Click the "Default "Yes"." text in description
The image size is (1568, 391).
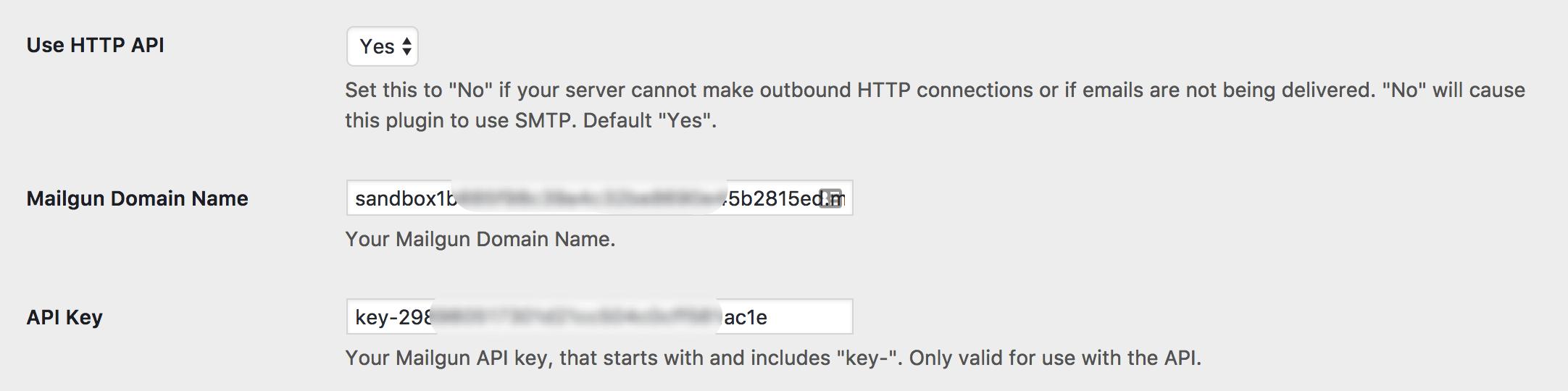click(649, 120)
